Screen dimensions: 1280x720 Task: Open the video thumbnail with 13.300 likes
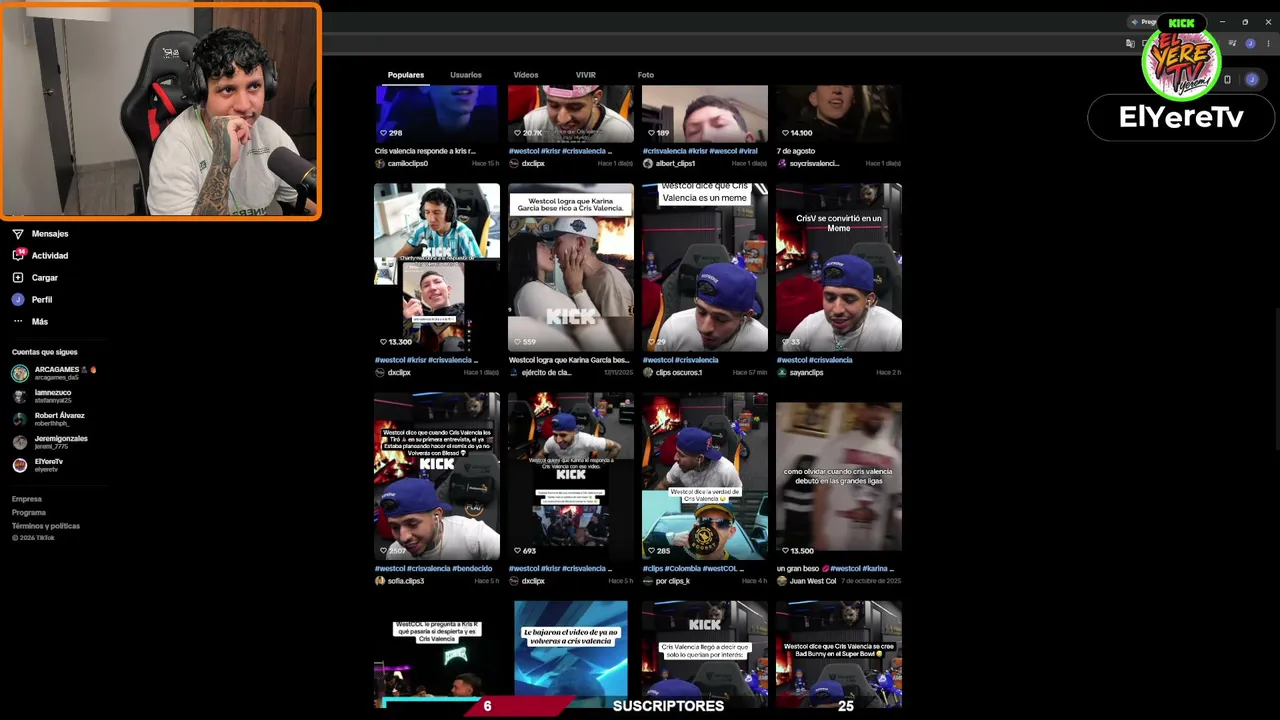(437, 267)
